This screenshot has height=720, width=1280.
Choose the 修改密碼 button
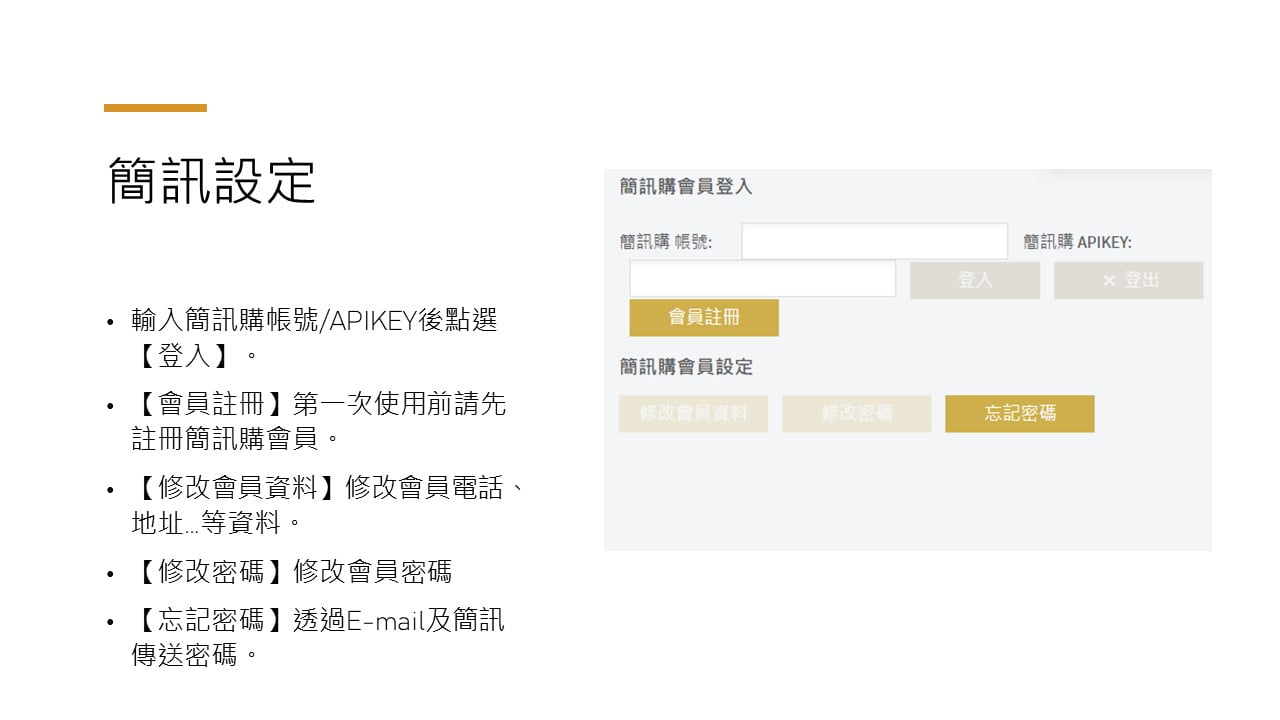tap(857, 413)
